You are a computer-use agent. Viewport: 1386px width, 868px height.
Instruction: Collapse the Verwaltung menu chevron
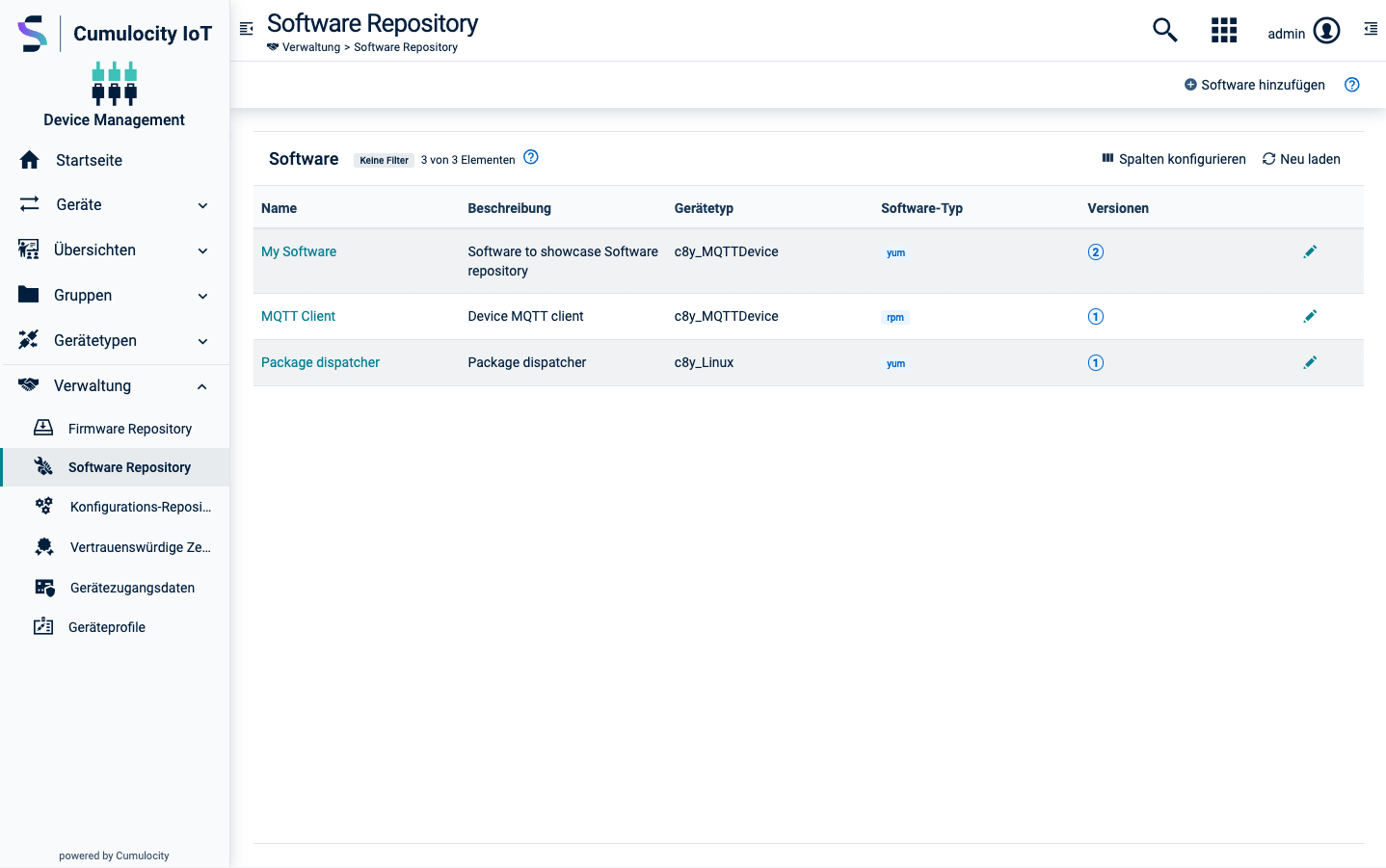(202, 386)
